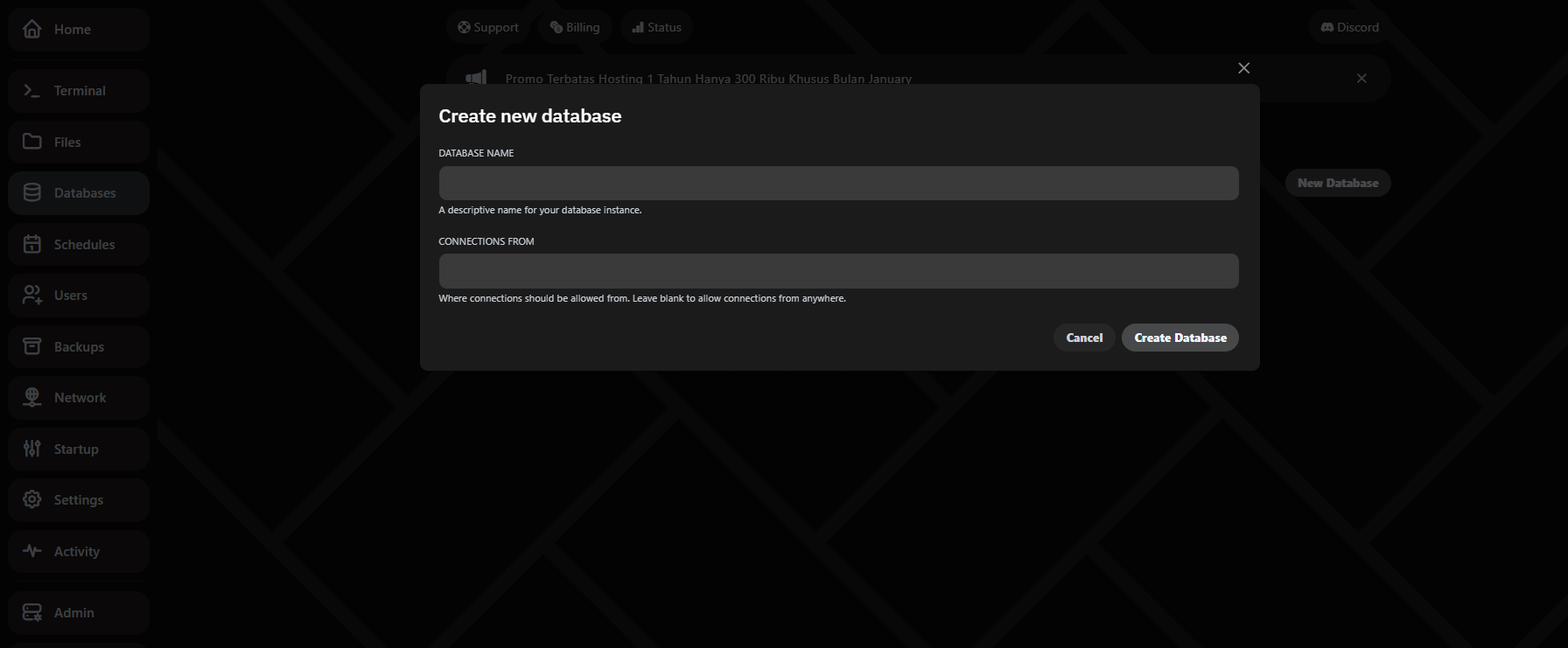Open the Startup menu label
The height and width of the screenshot is (648, 1568).
pyautogui.click(x=76, y=449)
